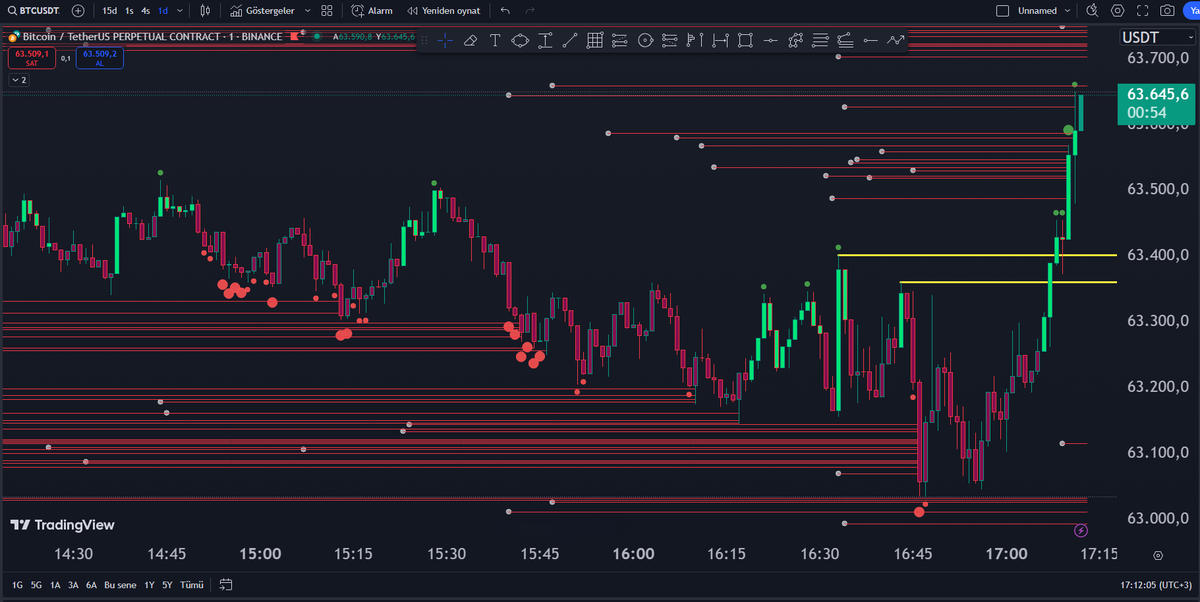The height and width of the screenshot is (602, 1200).
Task: Toggle the purple lightning quick-trade icon
Action: pyautogui.click(x=1081, y=529)
